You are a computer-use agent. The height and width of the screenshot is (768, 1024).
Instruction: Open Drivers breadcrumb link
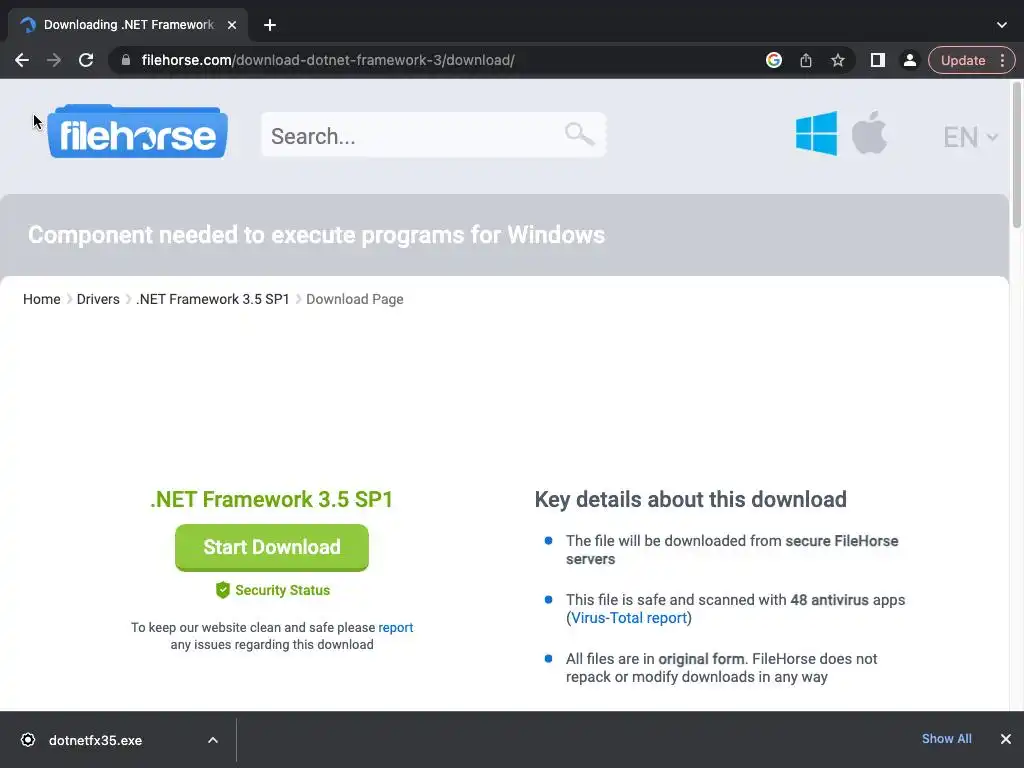[98, 299]
